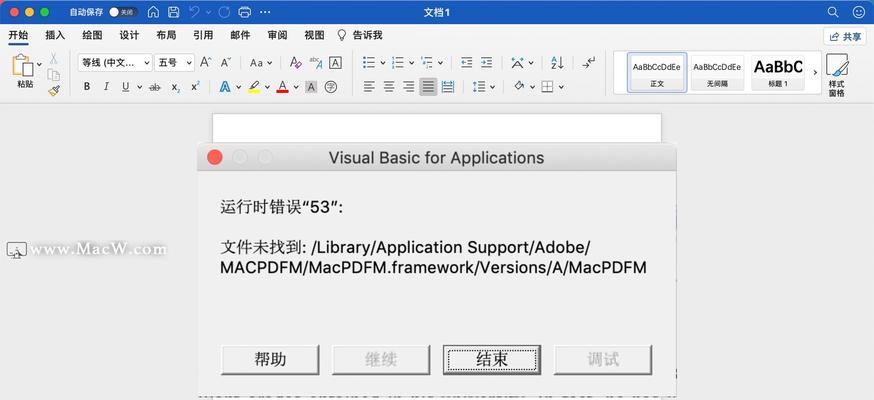Viewport: 874px width, 400px height.
Task: Click the Home icon in title bar
Action: [x=153, y=12]
